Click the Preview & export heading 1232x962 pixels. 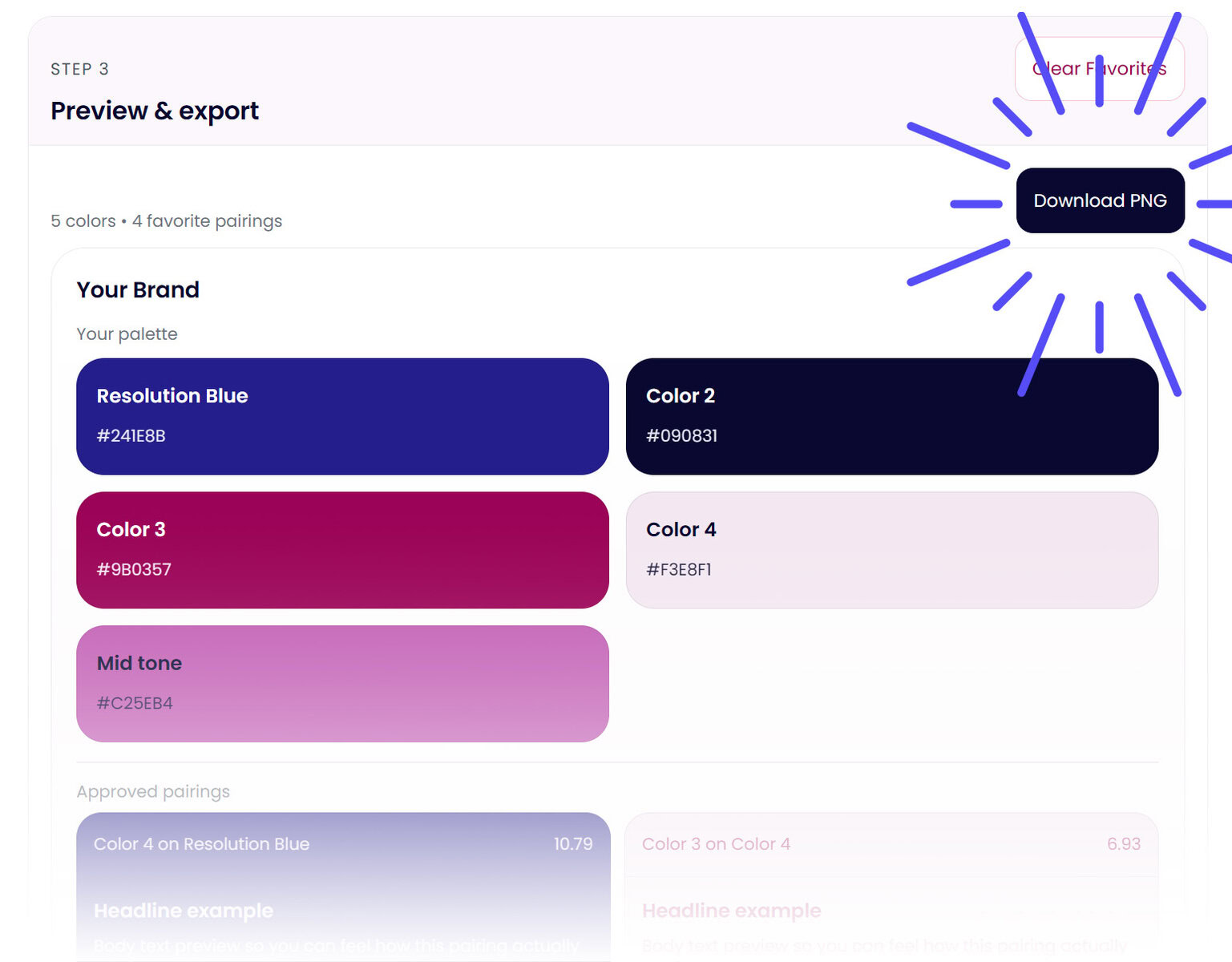tap(155, 111)
